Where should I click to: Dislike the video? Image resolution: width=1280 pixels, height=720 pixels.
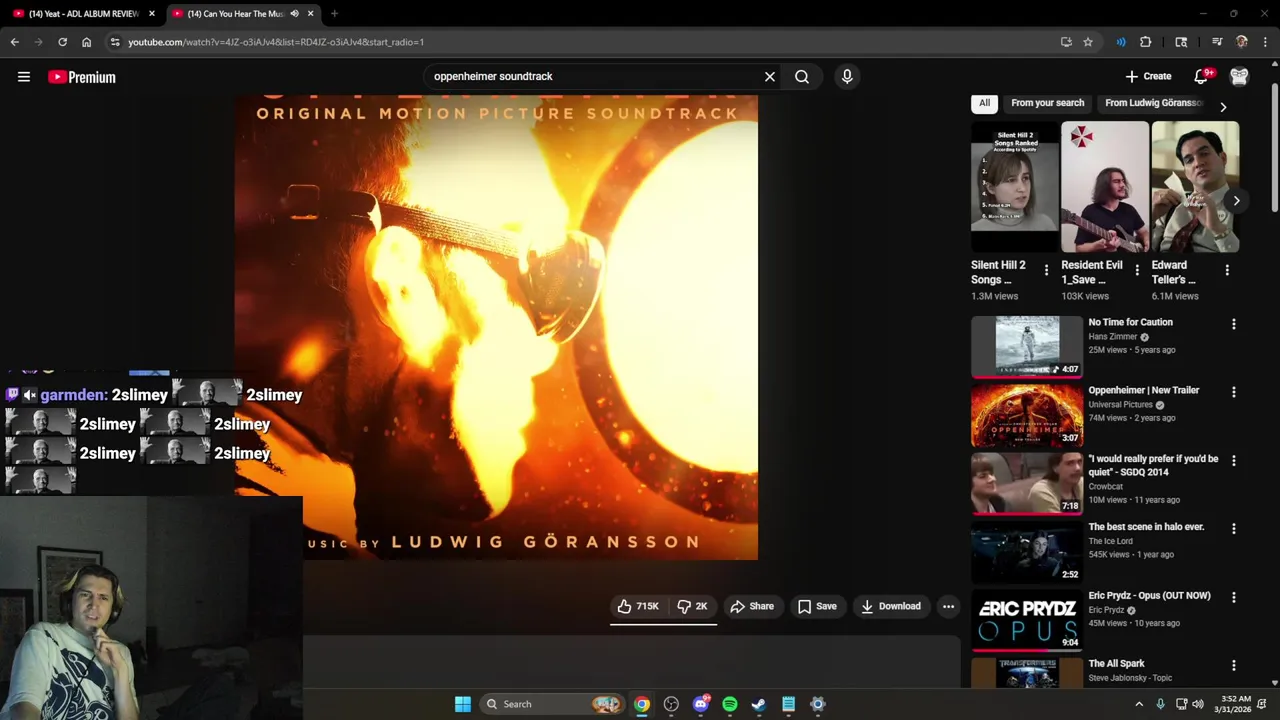tap(692, 606)
